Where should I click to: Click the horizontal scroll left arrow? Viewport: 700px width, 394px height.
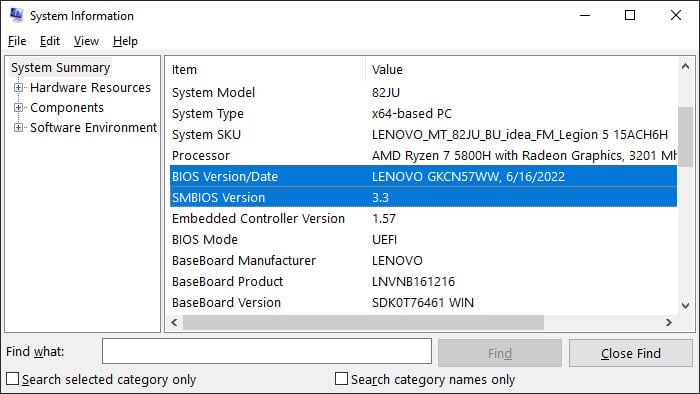pyautogui.click(x=175, y=322)
